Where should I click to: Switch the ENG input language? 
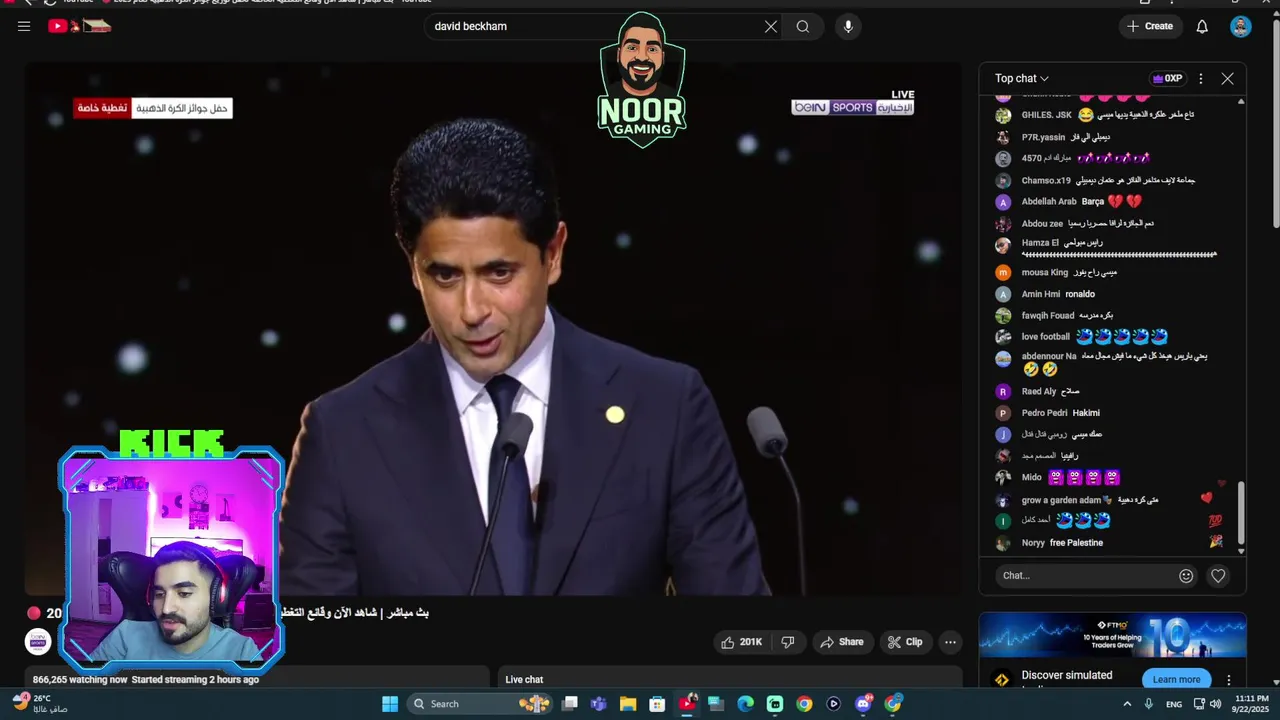point(1174,704)
